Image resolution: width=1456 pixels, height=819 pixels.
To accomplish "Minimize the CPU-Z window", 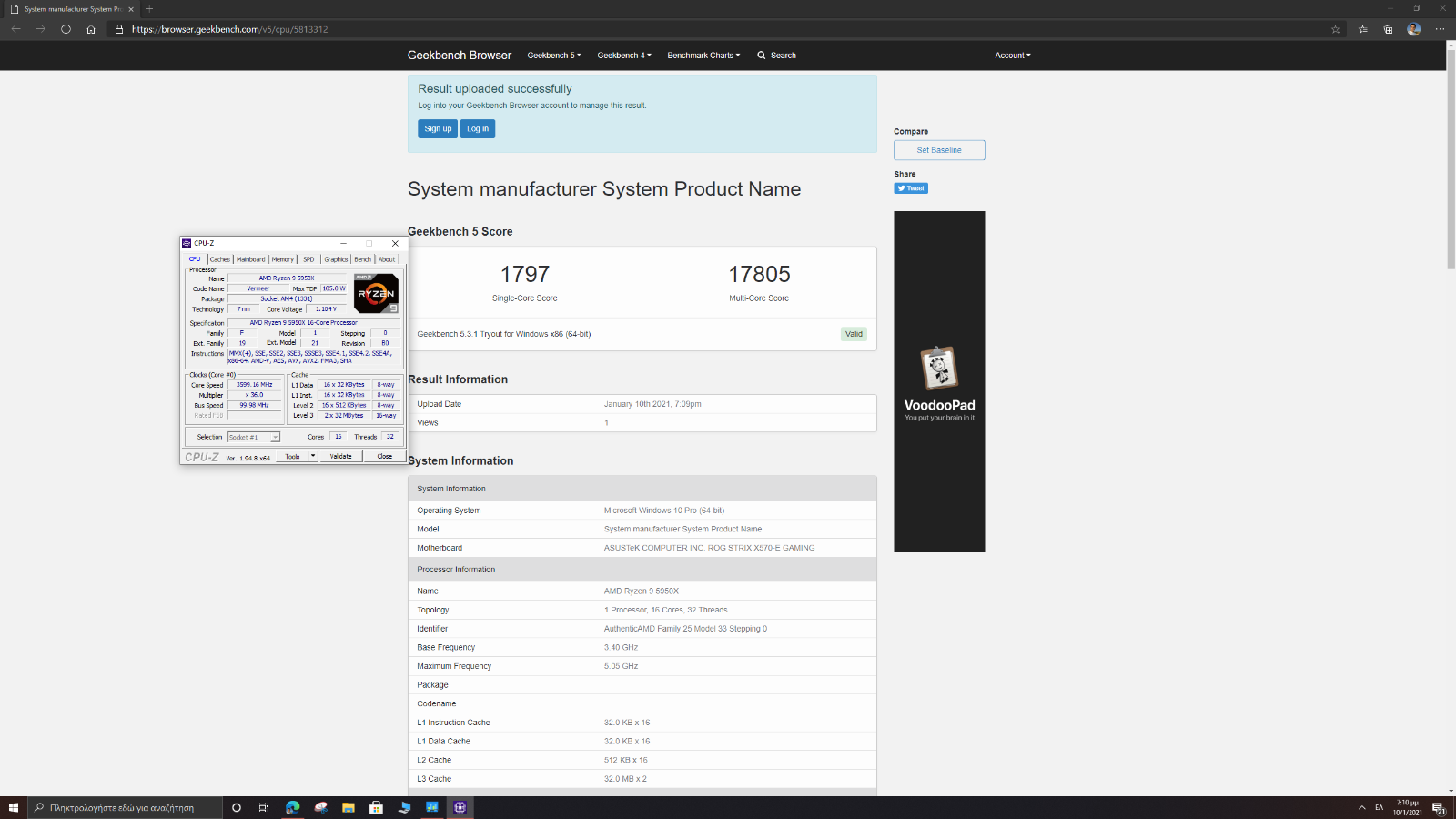I will 344,243.
